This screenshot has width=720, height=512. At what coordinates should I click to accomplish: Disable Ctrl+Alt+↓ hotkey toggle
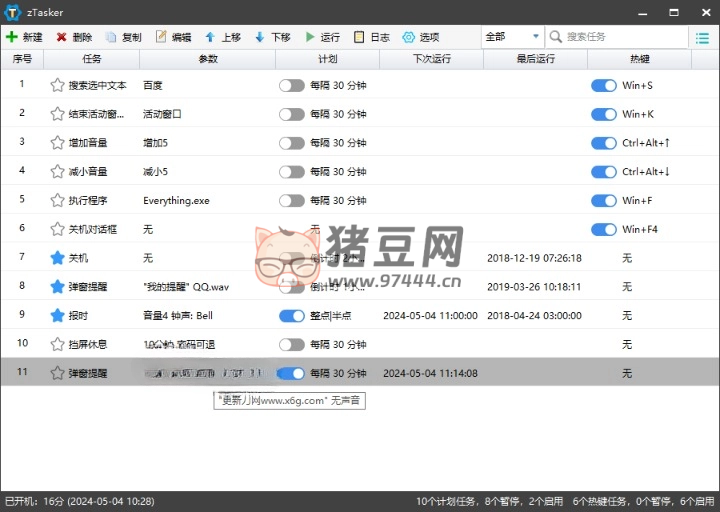pyautogui.click(x=603, y=172)
